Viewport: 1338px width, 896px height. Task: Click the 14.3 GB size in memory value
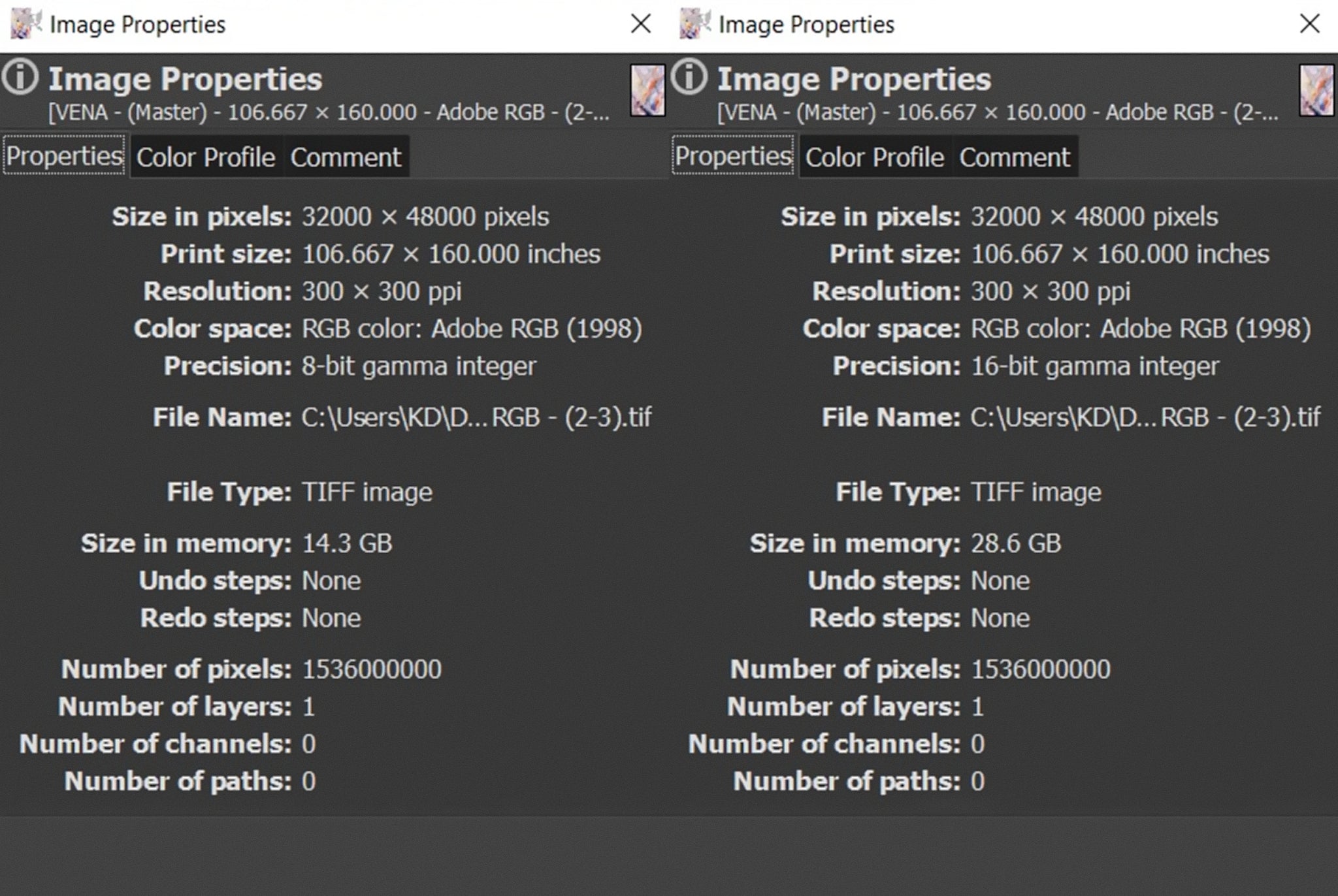[x=347, y=543]
